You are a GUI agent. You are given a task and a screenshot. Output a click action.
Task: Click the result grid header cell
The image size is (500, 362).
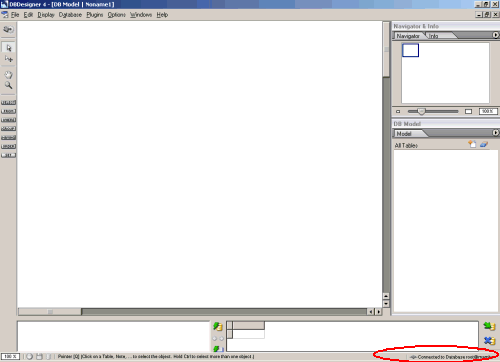click(249, 325)
